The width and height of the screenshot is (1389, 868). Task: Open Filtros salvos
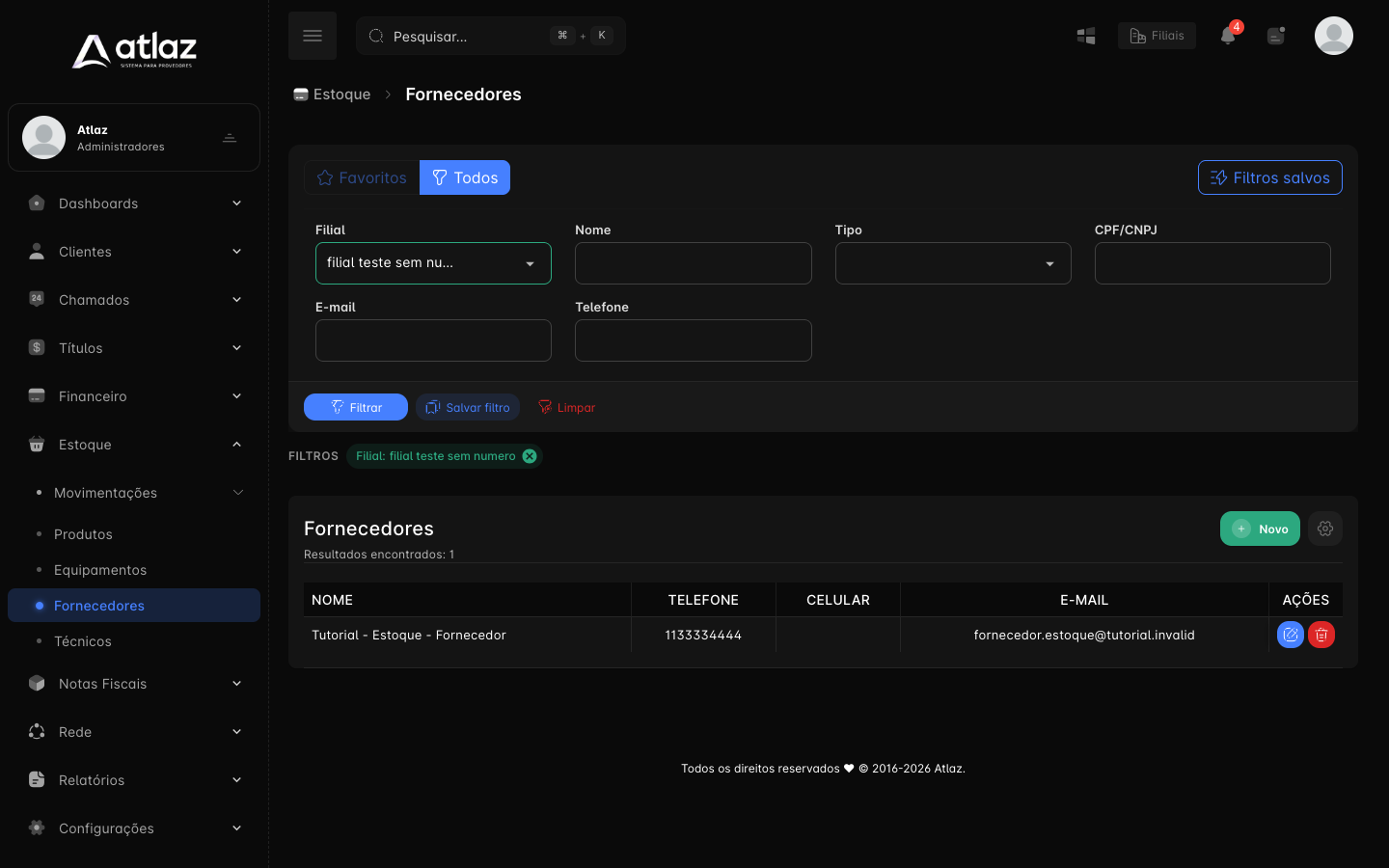tap(1270, 177)
